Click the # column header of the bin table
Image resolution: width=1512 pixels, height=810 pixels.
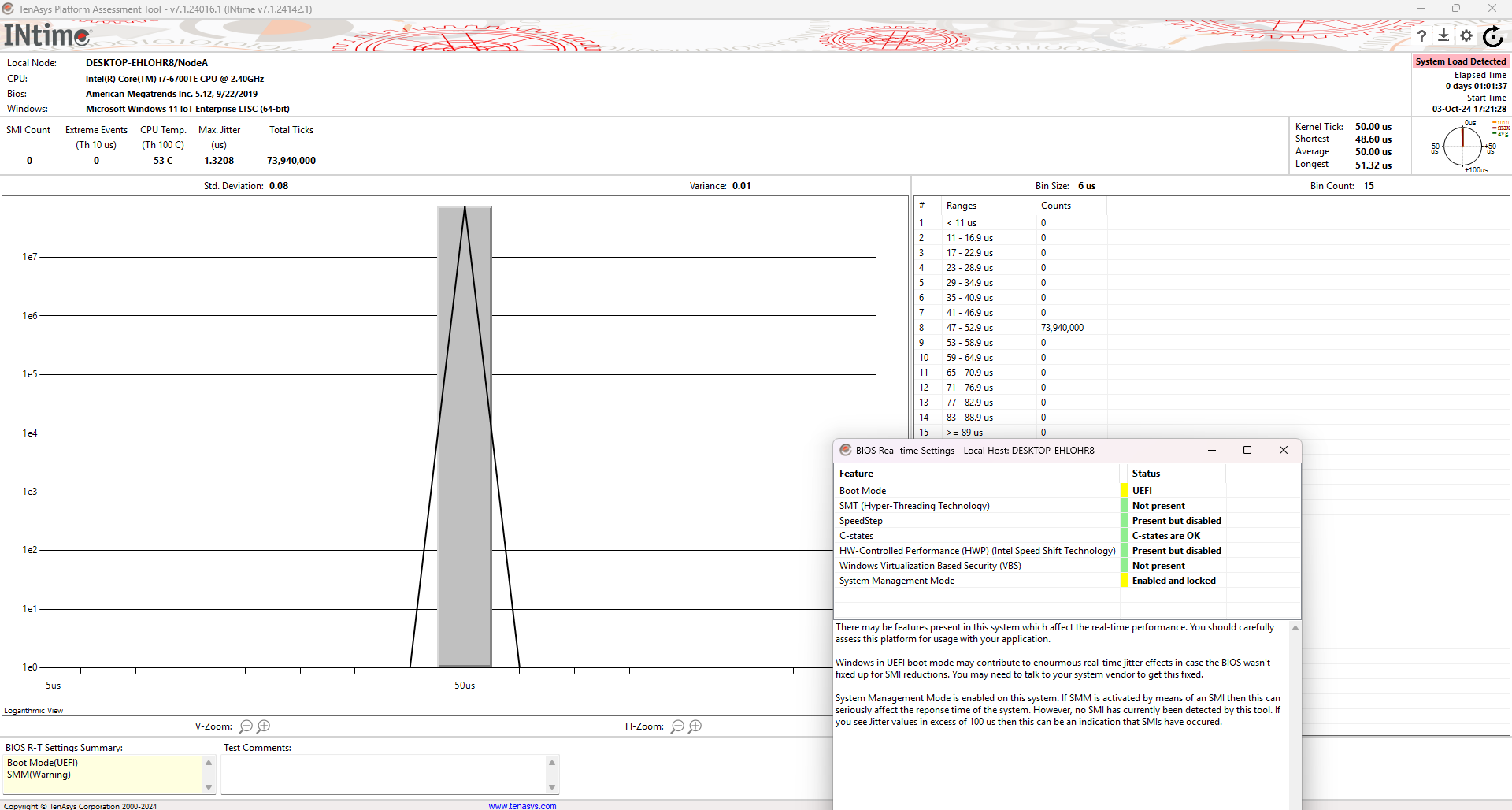(928, 206)
